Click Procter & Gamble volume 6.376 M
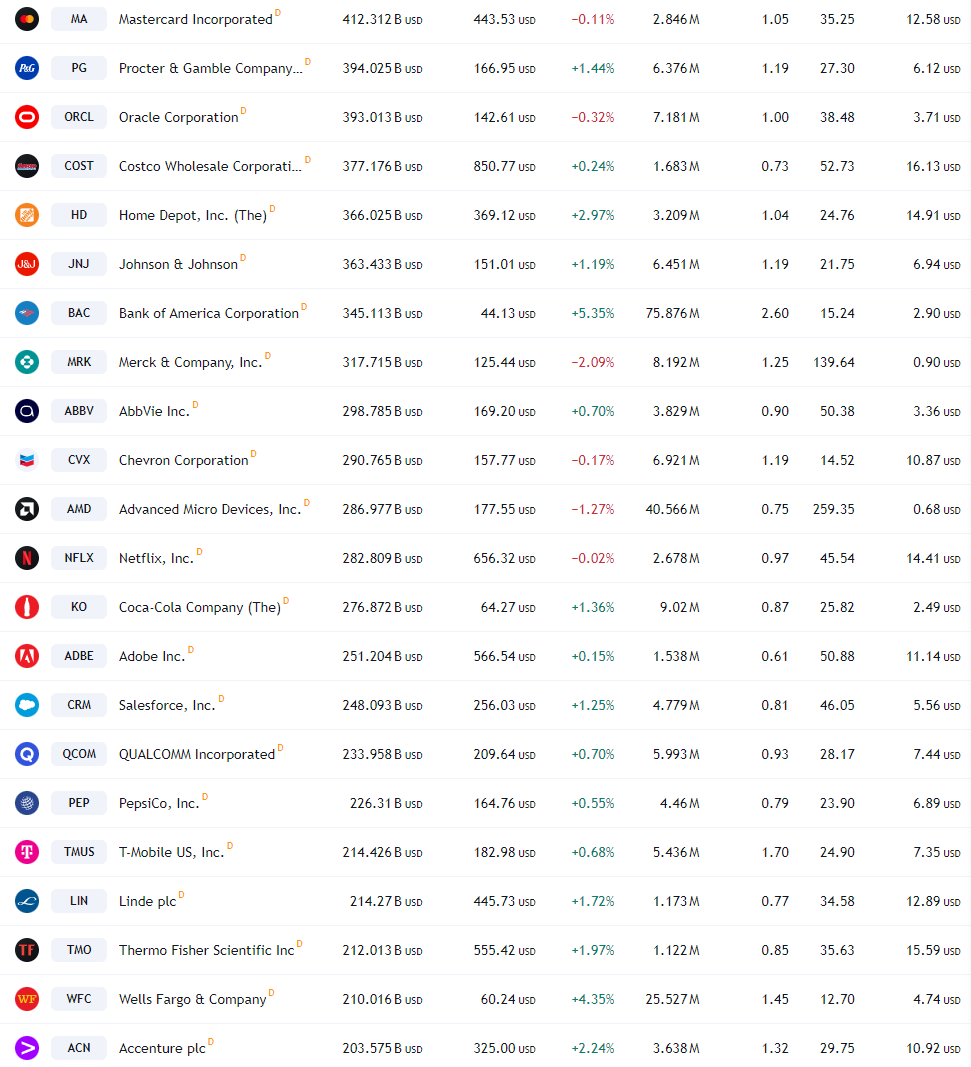Viewport: 971px width, 1067px height. (x=676, y=68)
